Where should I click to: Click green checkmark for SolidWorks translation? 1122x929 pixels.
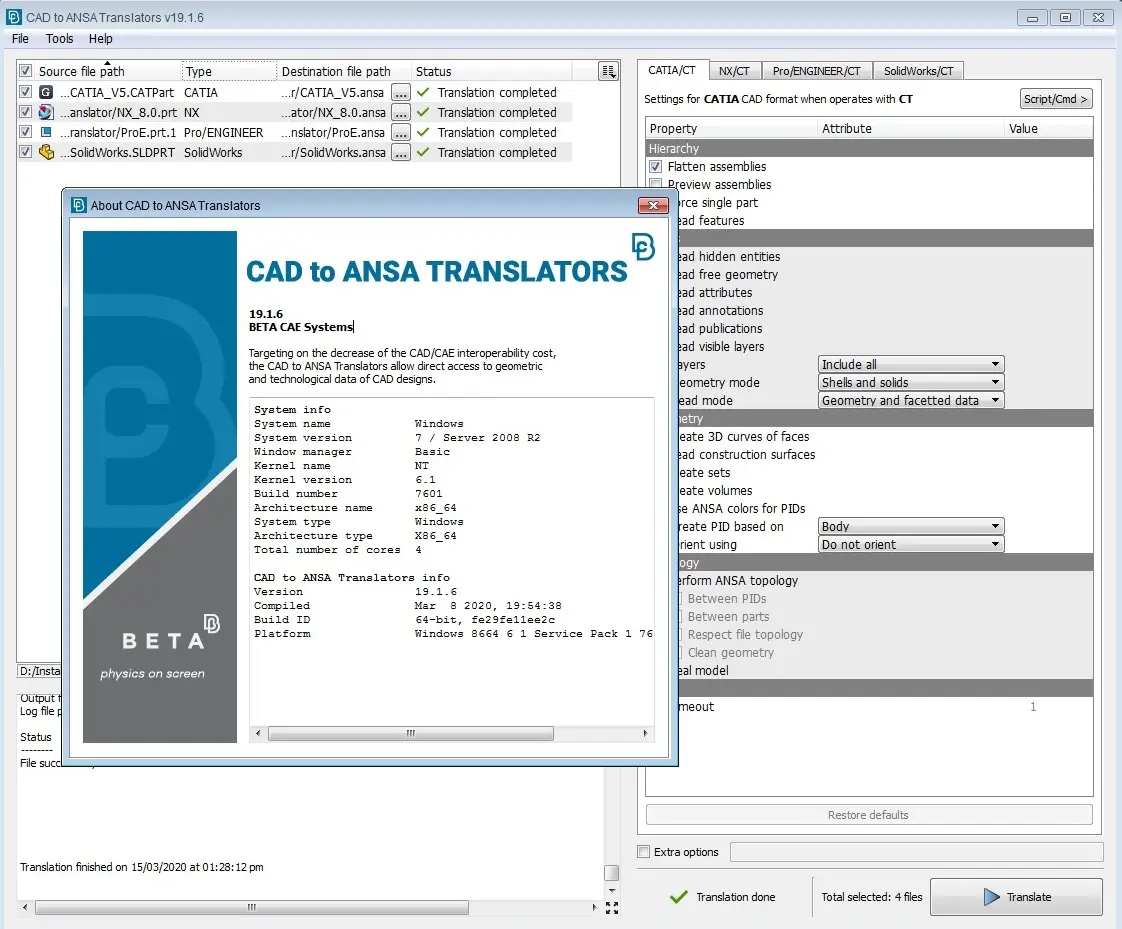[423, 152]
